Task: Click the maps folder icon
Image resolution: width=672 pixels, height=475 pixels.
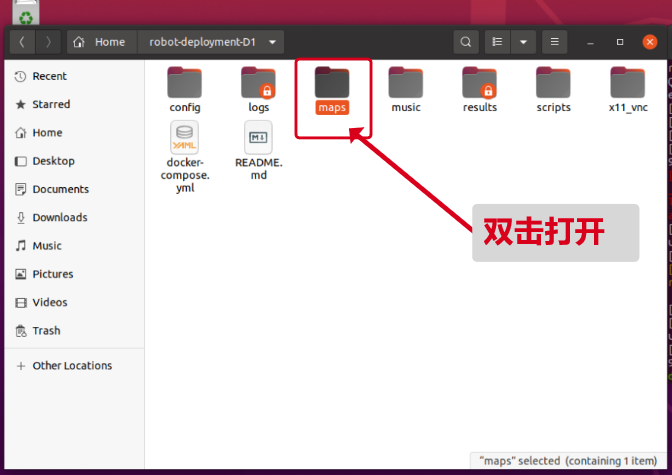Action: coord(332,82)
